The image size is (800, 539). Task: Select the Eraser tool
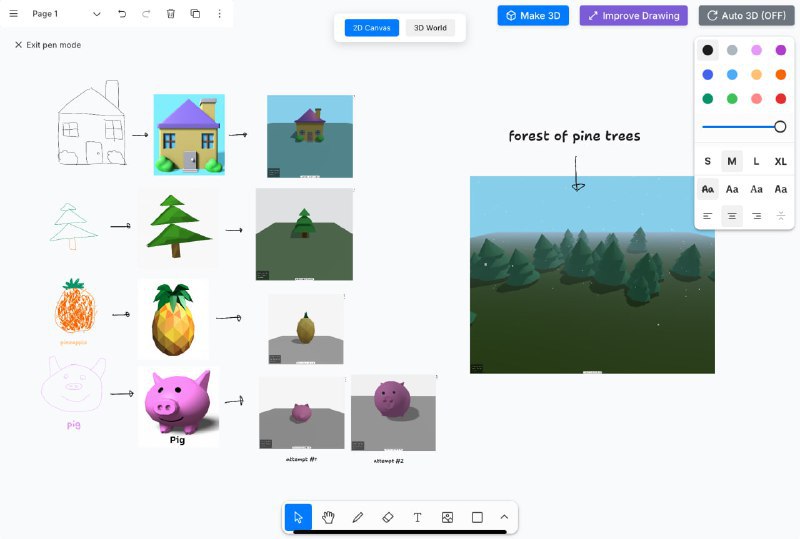[388, 517]
